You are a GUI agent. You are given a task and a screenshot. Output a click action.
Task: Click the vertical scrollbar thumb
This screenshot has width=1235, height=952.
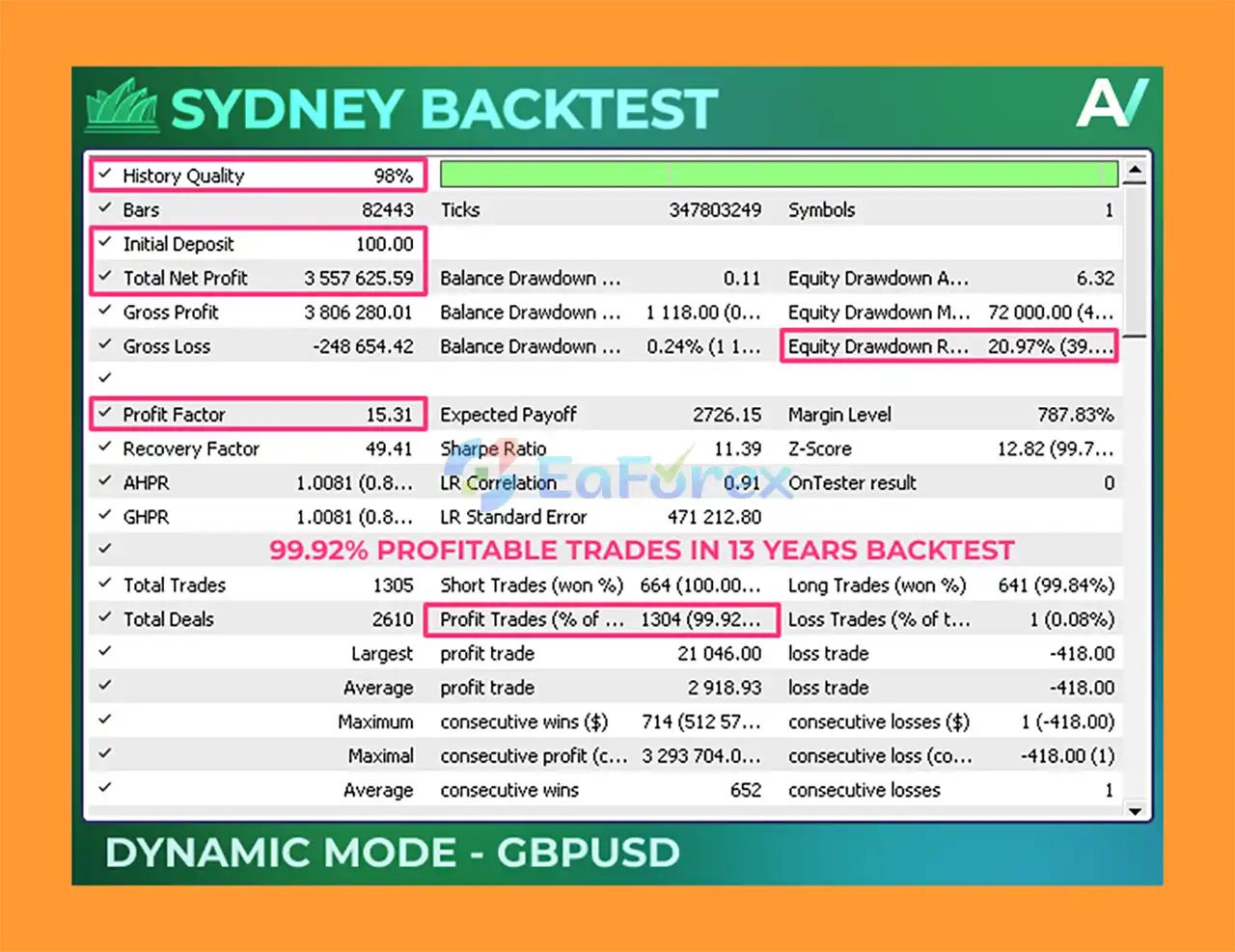[x=1136, y=260]
